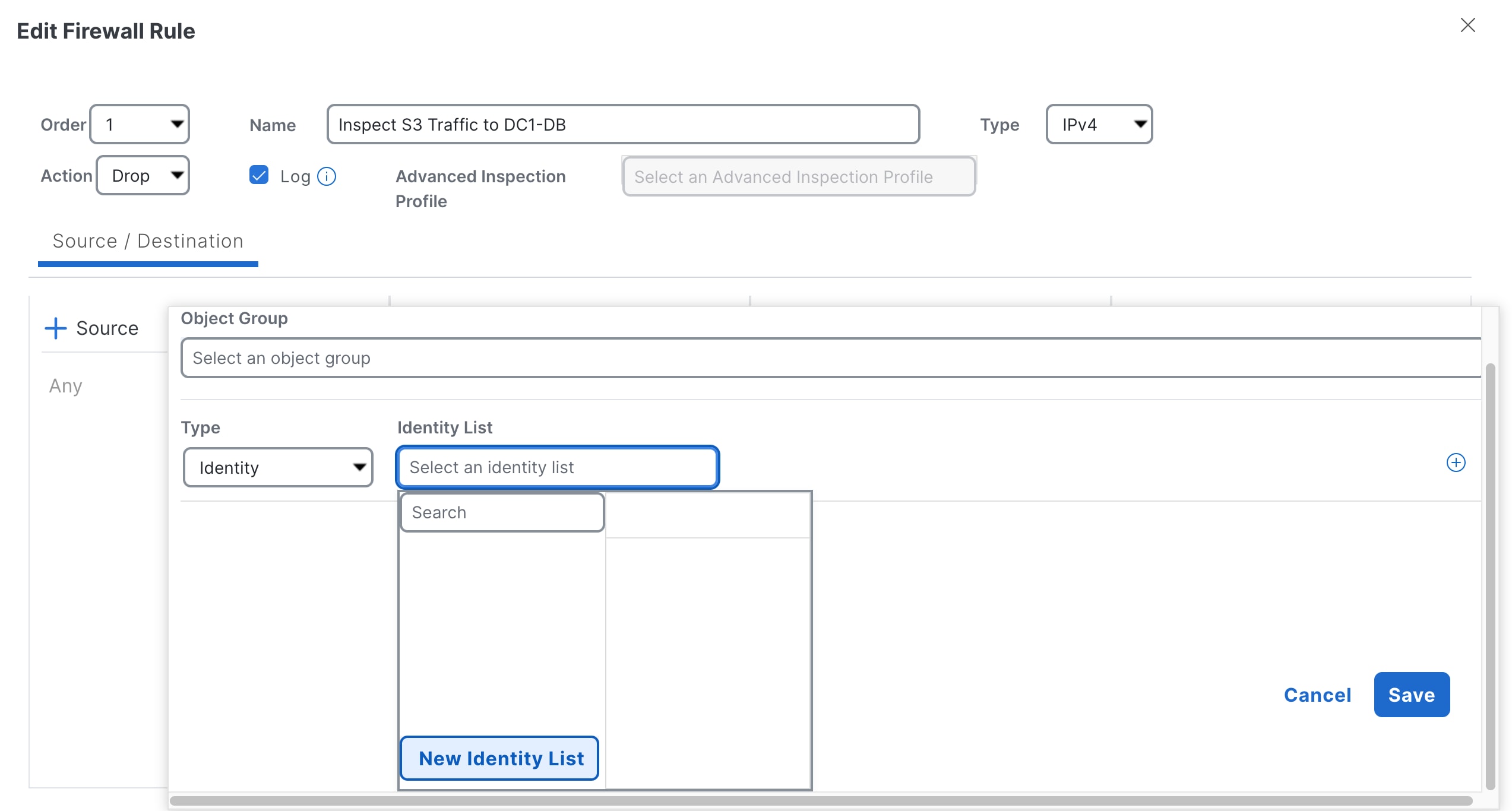
Task: Expand the IPv4 Type dropdown
Action: pyautogui.click(x=1099, y=124)
